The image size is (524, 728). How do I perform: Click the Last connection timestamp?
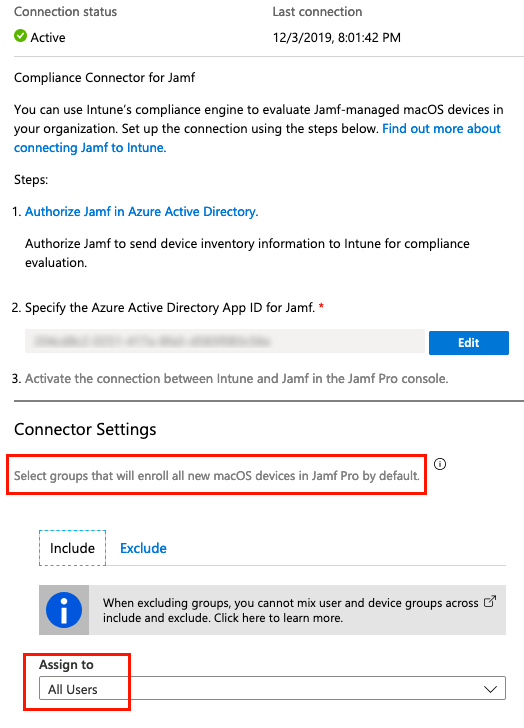click(336, 38)
